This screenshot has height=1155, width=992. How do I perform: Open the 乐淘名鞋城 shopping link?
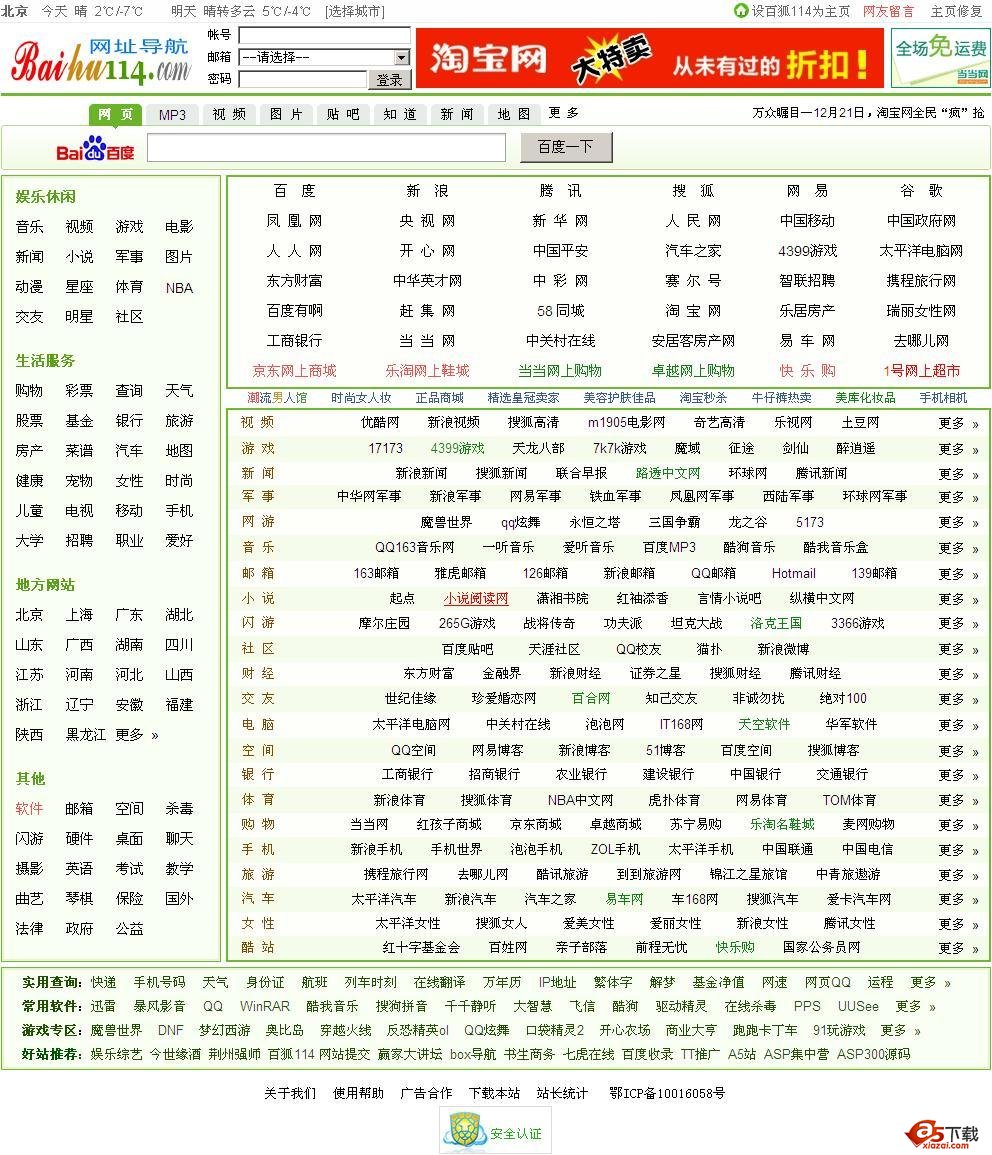[x=782, y=824]
